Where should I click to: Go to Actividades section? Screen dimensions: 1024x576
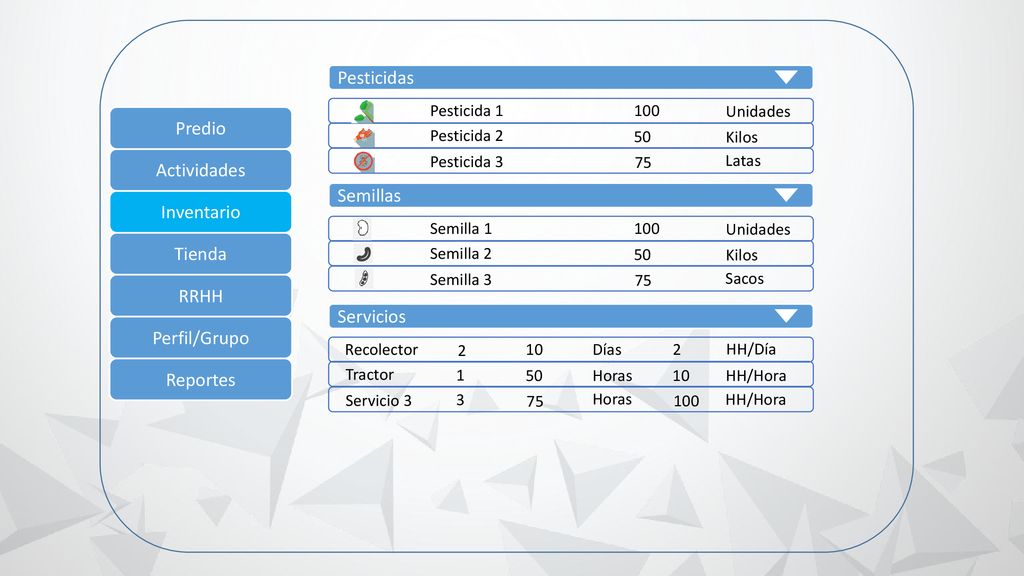(x=200, y=170)
